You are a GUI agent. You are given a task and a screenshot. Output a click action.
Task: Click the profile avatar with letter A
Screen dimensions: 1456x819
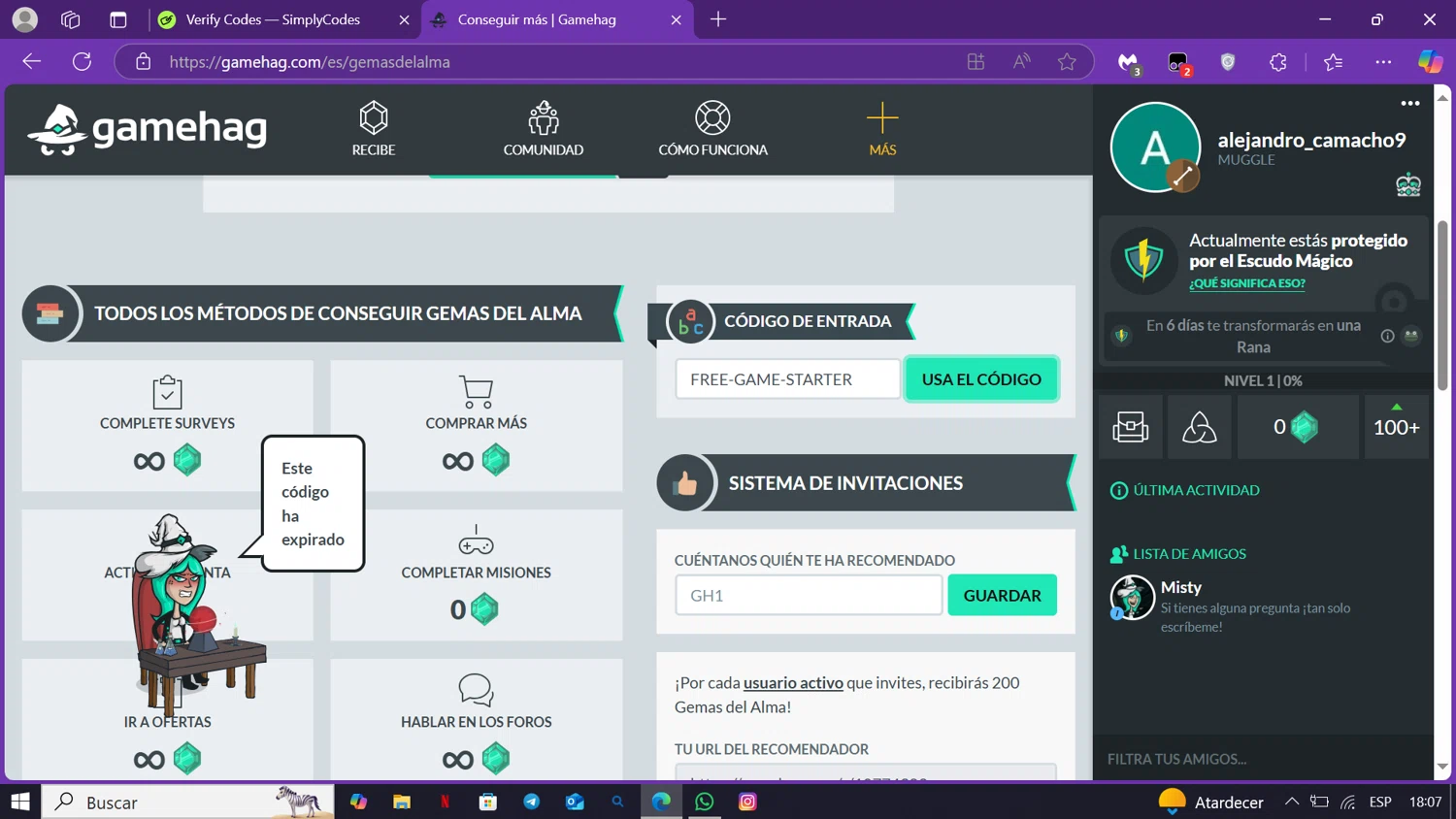coord(1153,147)
